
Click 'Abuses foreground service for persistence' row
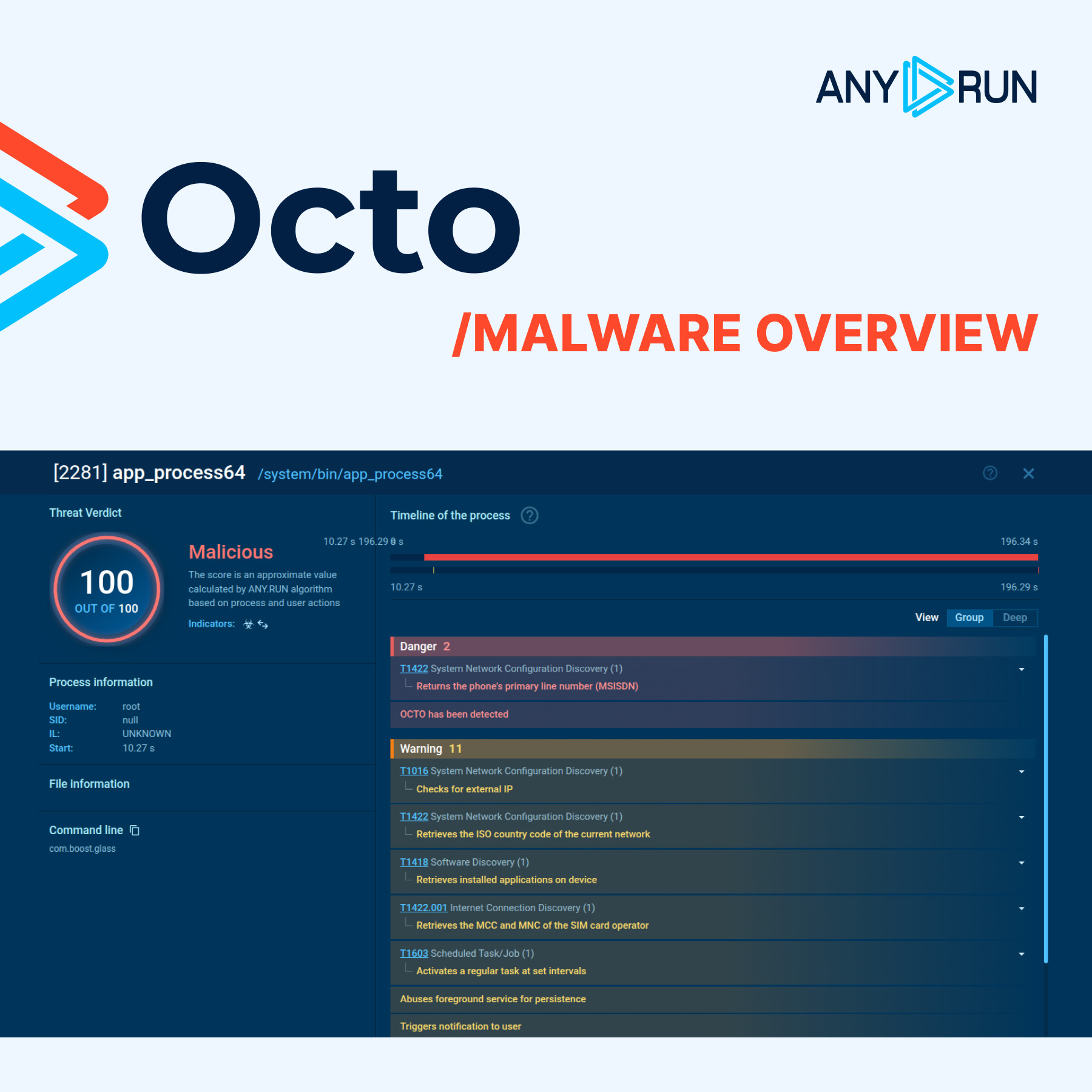(x=713, y=999)
